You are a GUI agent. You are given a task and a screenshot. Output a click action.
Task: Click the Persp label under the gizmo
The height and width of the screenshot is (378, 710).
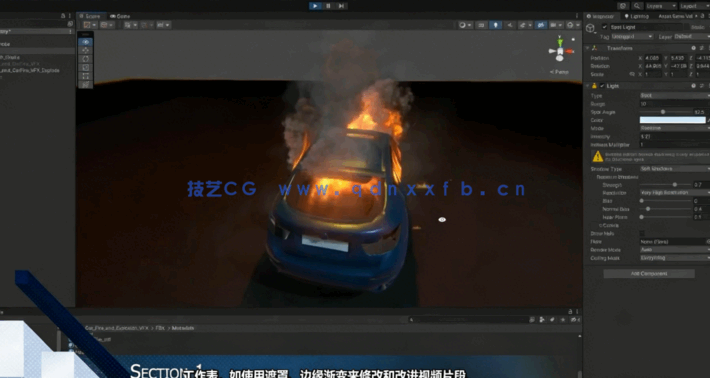tap(560, 72)
